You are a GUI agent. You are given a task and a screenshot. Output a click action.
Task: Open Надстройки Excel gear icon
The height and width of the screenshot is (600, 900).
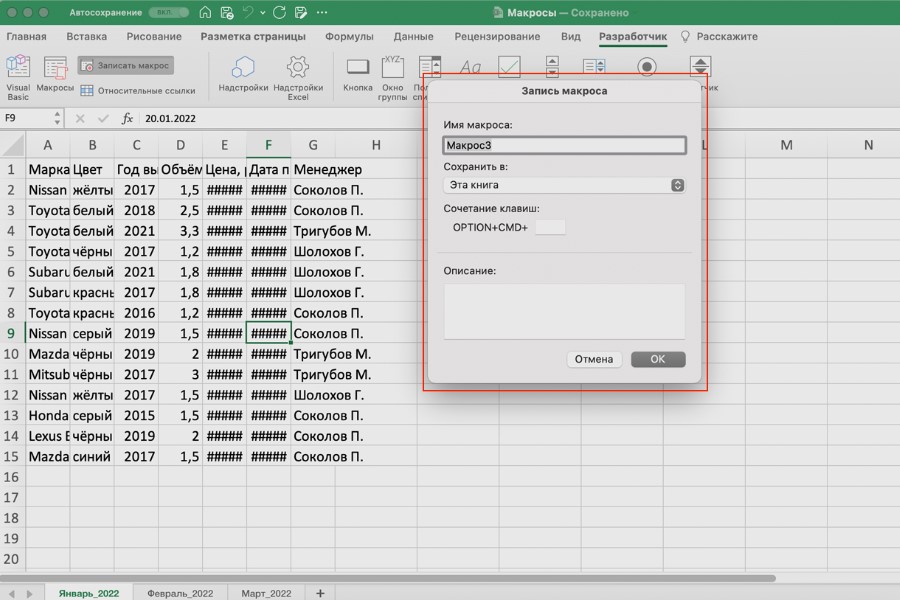(x=297, y=76)
